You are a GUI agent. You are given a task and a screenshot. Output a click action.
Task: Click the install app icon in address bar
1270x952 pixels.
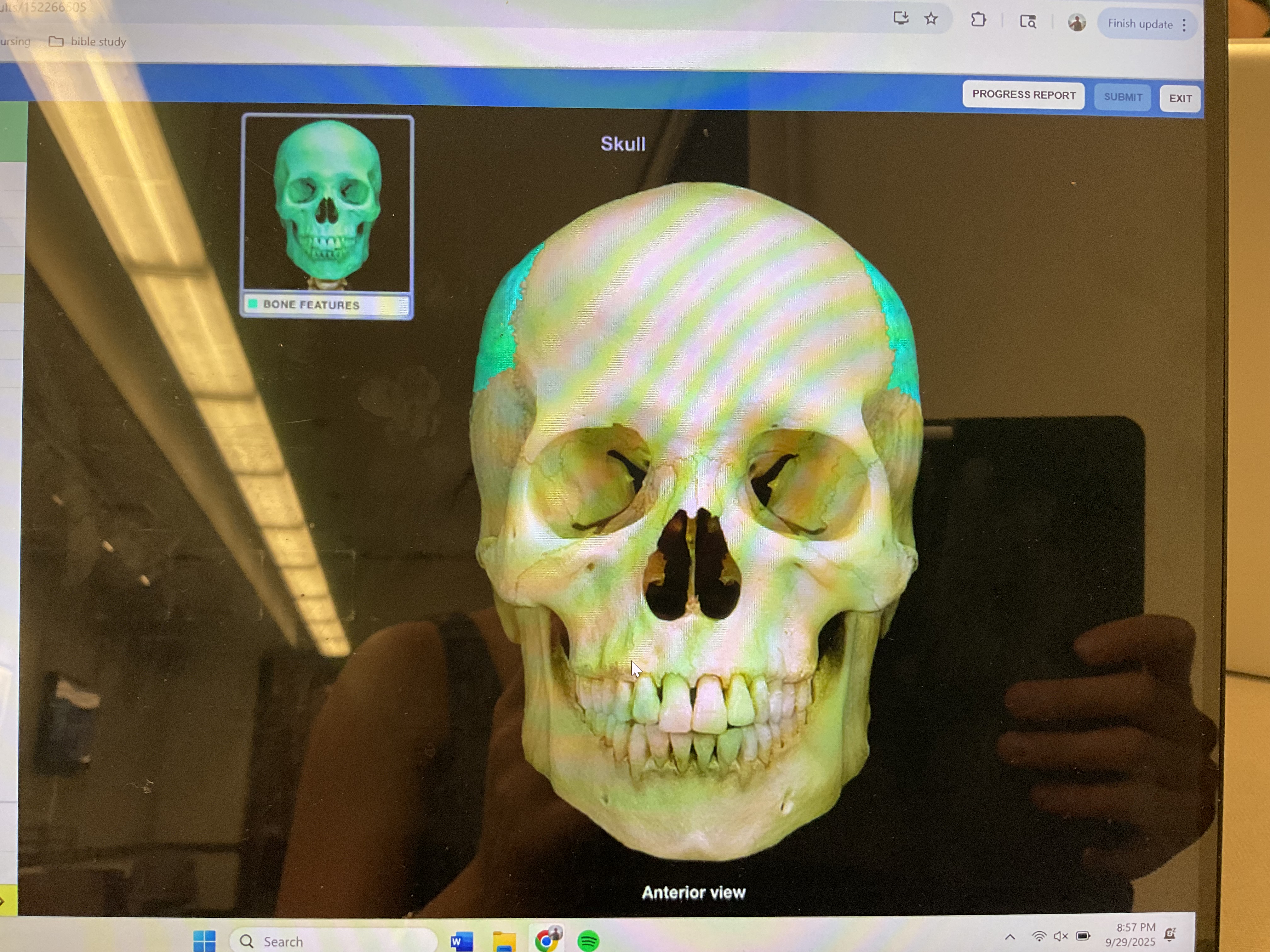pos(900,18)
